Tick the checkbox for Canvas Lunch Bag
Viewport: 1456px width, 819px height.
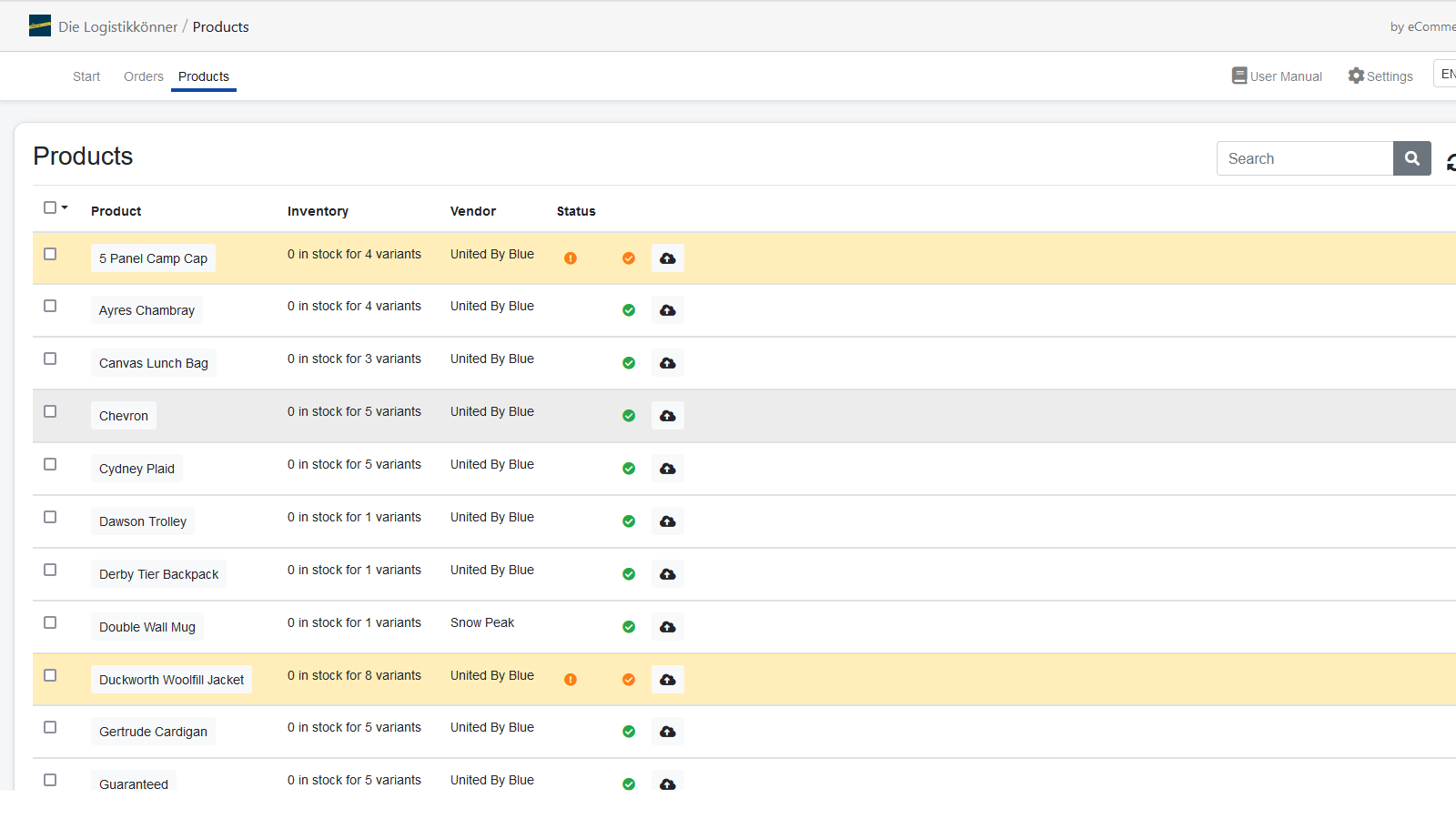point(50,359)
